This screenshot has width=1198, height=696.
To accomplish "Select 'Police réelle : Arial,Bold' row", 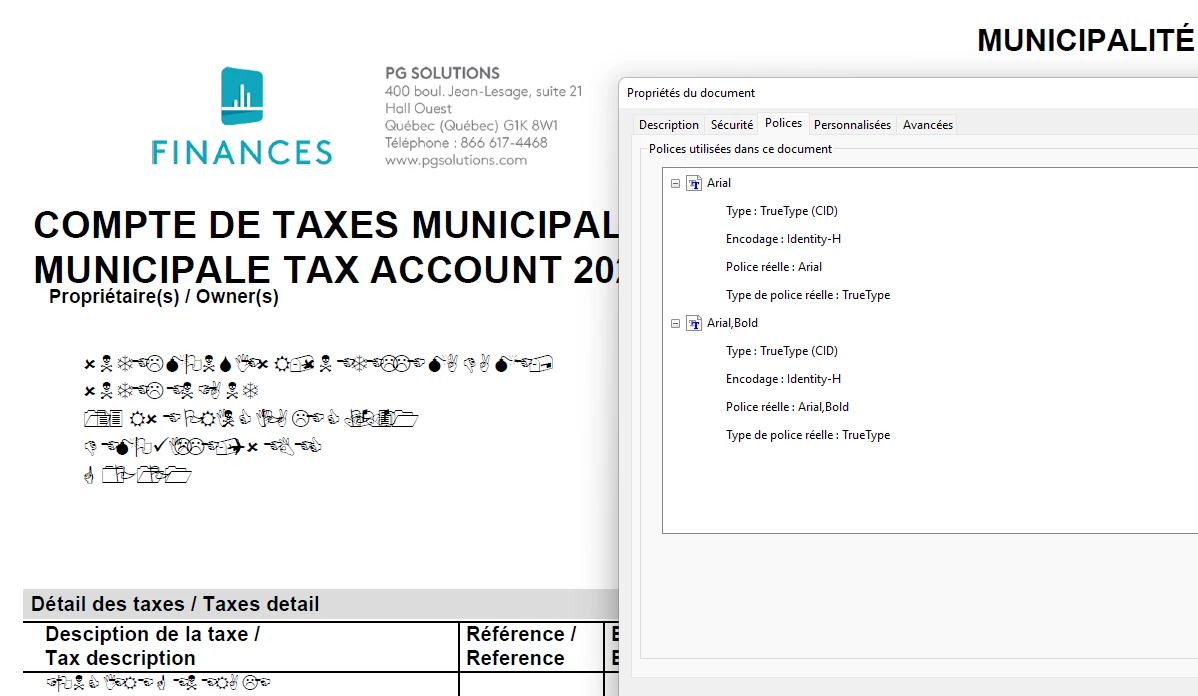I will (x=787, y=407).
